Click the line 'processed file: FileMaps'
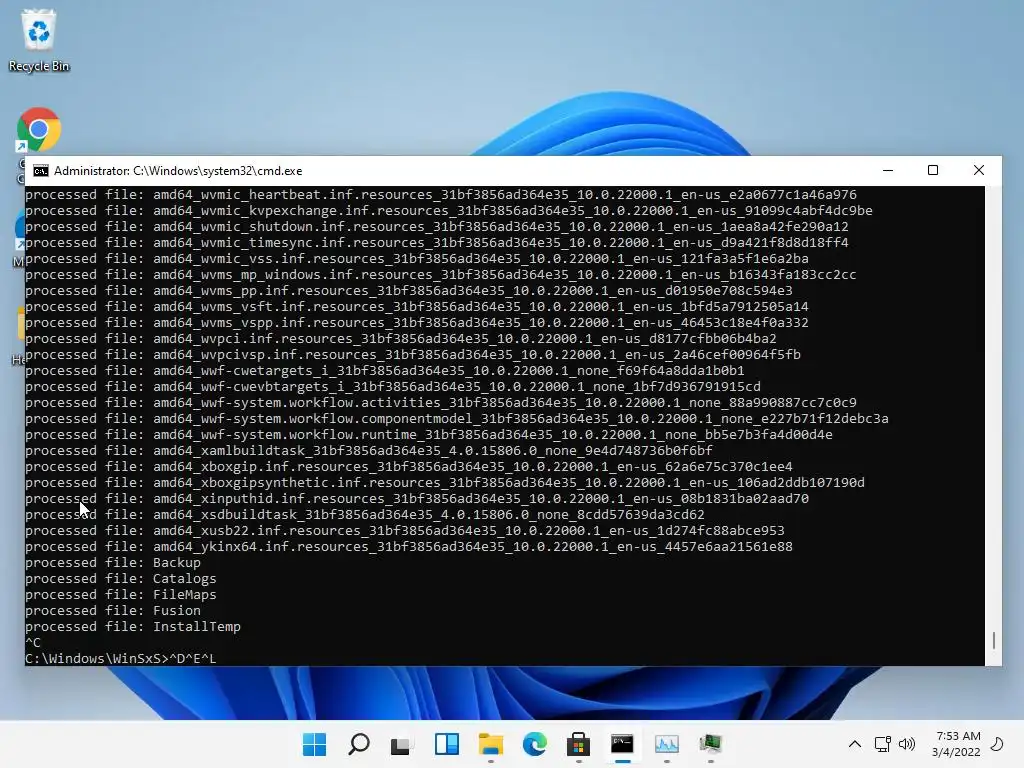Viewport: 1024px width, 768px height. click(x=121, y=595)
